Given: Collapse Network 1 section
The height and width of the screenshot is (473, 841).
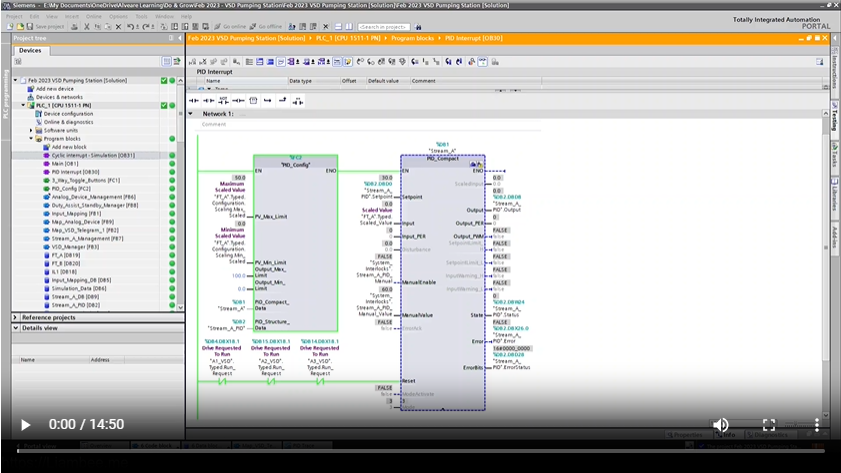Looking at the screenshot, I should [191, 114].
